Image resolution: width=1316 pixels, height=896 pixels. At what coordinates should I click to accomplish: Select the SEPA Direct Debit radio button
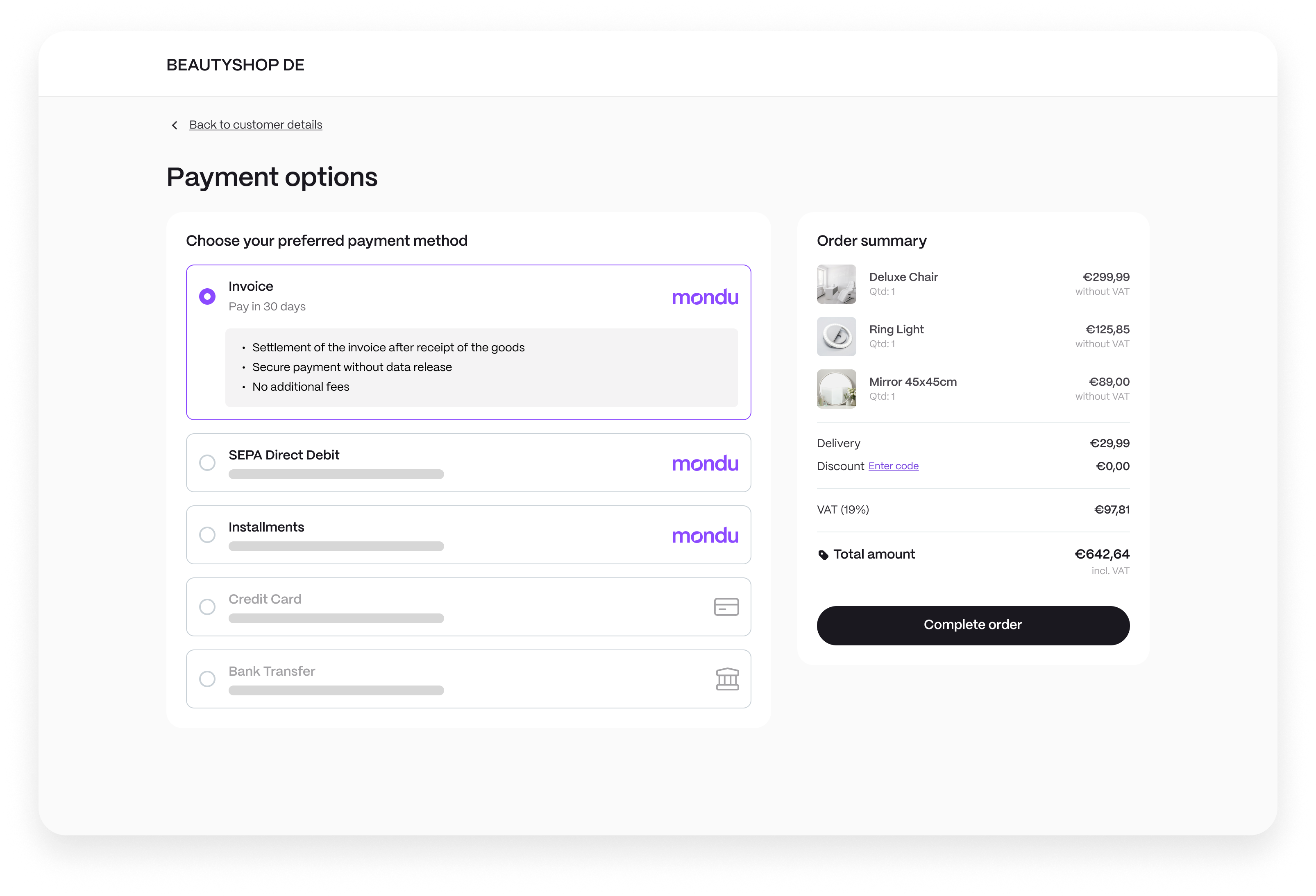click(x=207, y=462)
